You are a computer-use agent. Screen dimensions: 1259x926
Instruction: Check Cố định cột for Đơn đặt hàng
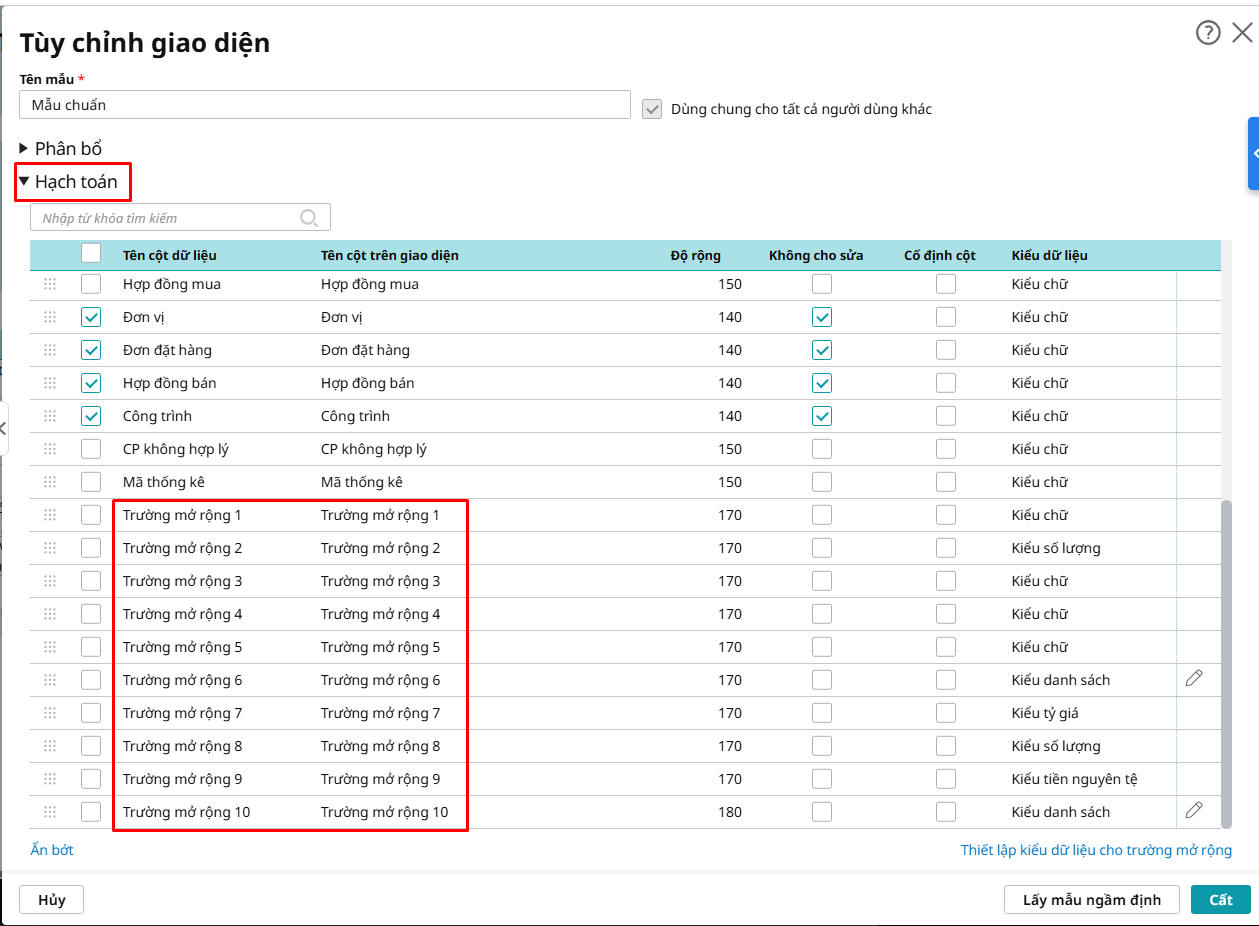(945, 350)
